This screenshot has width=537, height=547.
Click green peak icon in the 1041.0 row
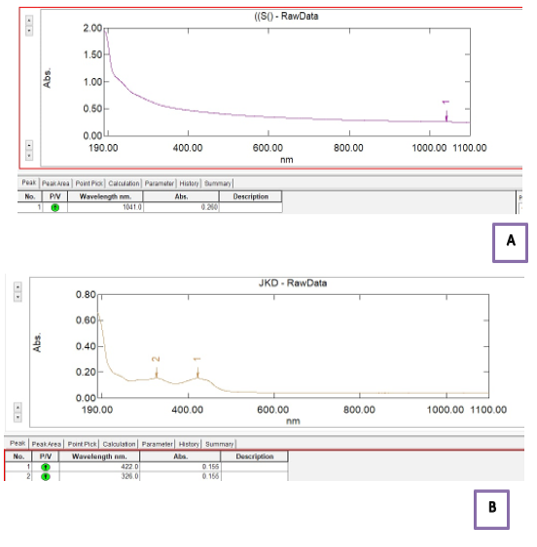click(x=55, y=208)
